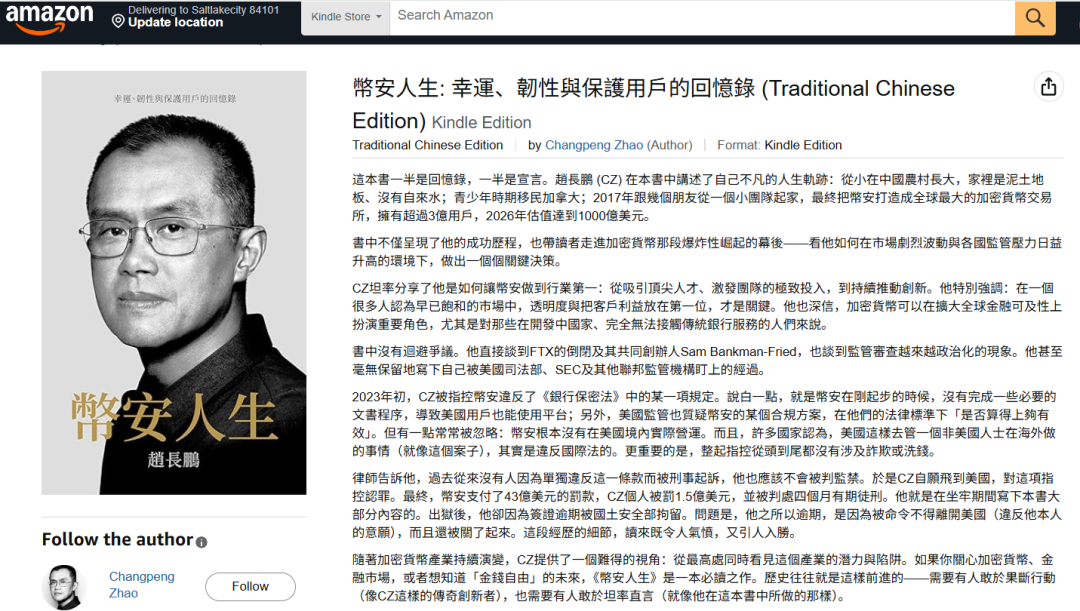Click the orange magnifier search button
The image size is (1080, 611).
[x=1035, y=17]
